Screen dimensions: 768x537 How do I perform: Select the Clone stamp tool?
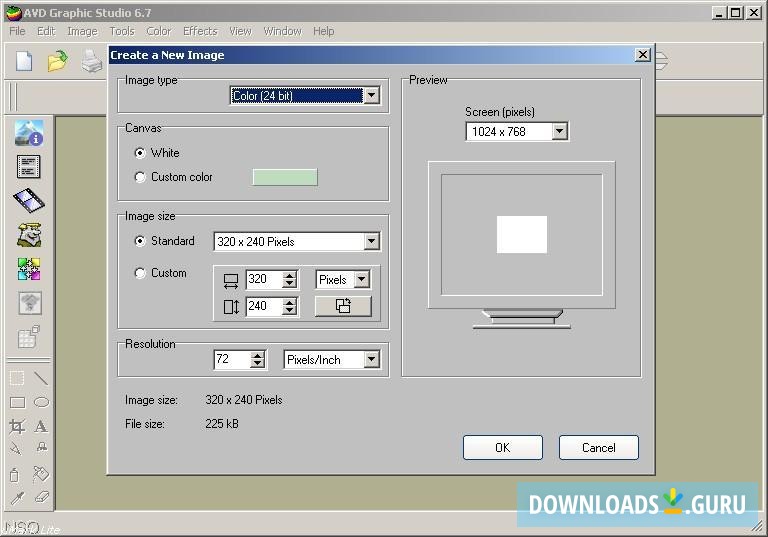[x=42, y=447]
